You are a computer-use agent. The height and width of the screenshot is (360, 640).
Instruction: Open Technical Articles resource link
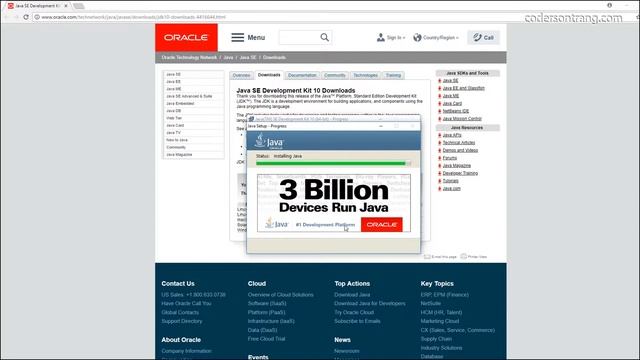pos(459,143)
